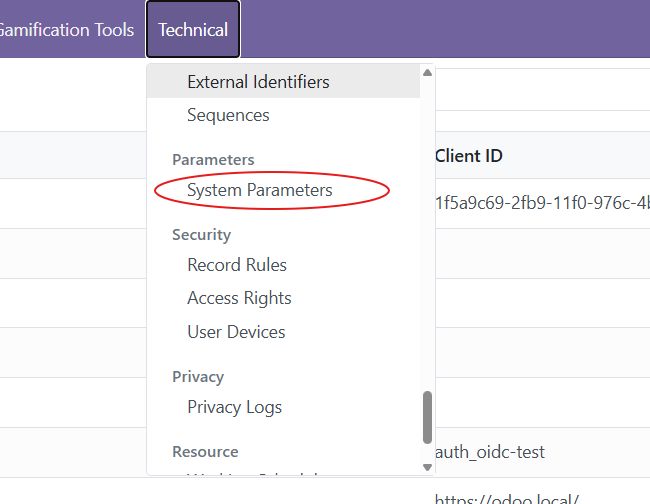Open Privacy Logs
The height and width of the screenshot is (504, 650).
pos(234,407)
